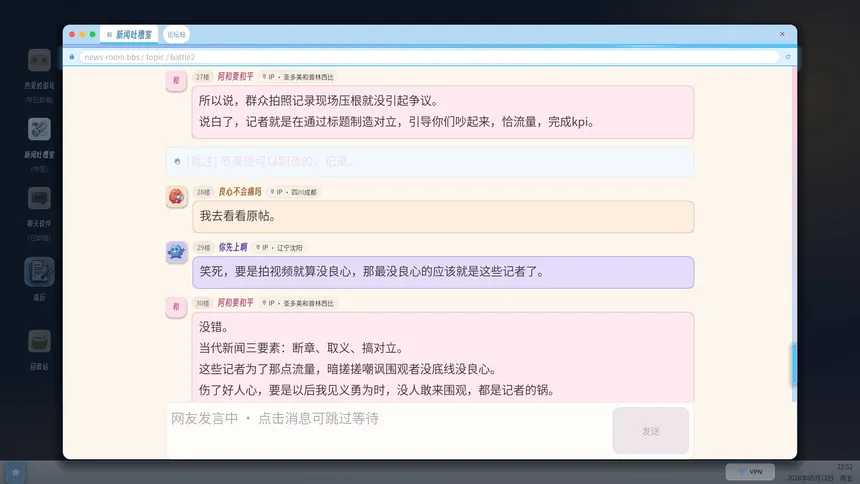
Task: Click the 发送 send button
Action: [x=650, y=431]
